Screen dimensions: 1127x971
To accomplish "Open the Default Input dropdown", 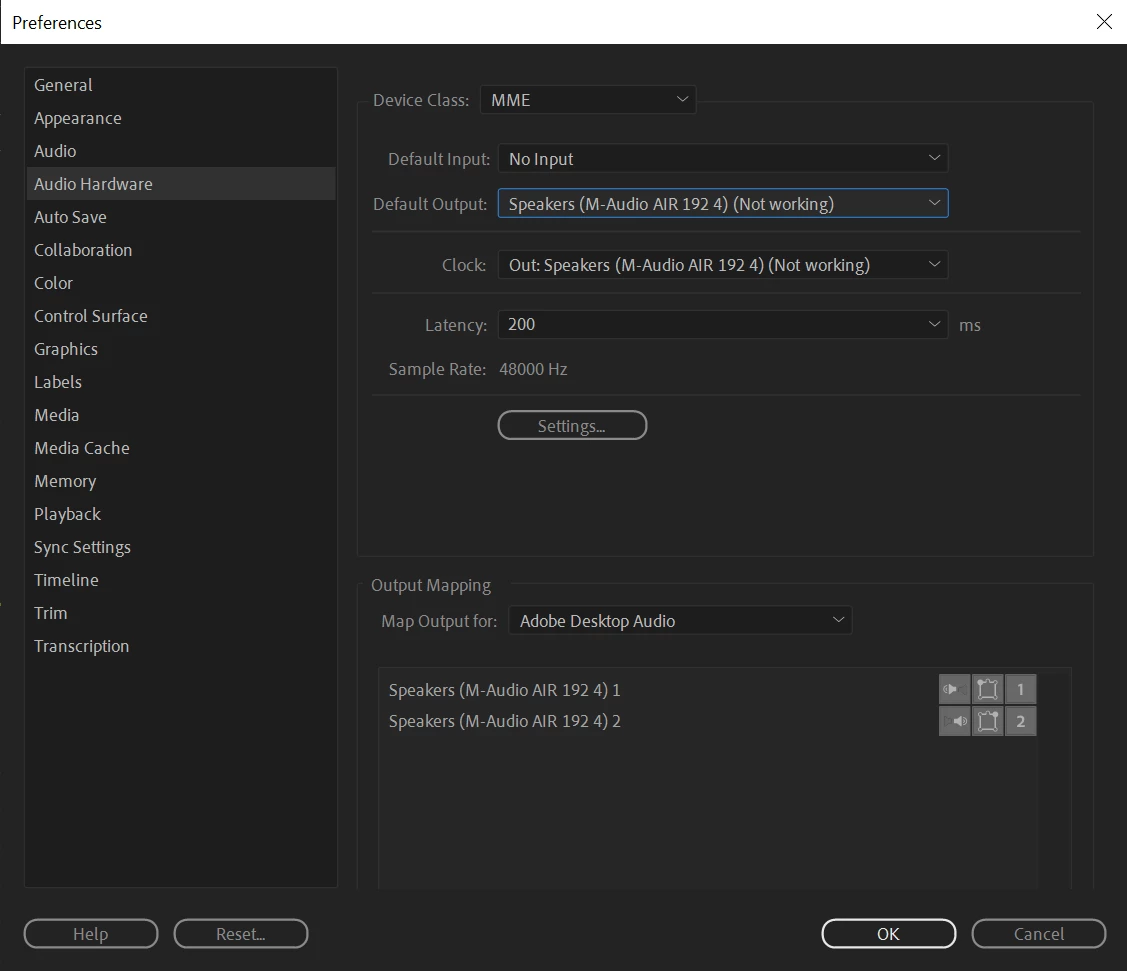I will [x=723, y=159].
